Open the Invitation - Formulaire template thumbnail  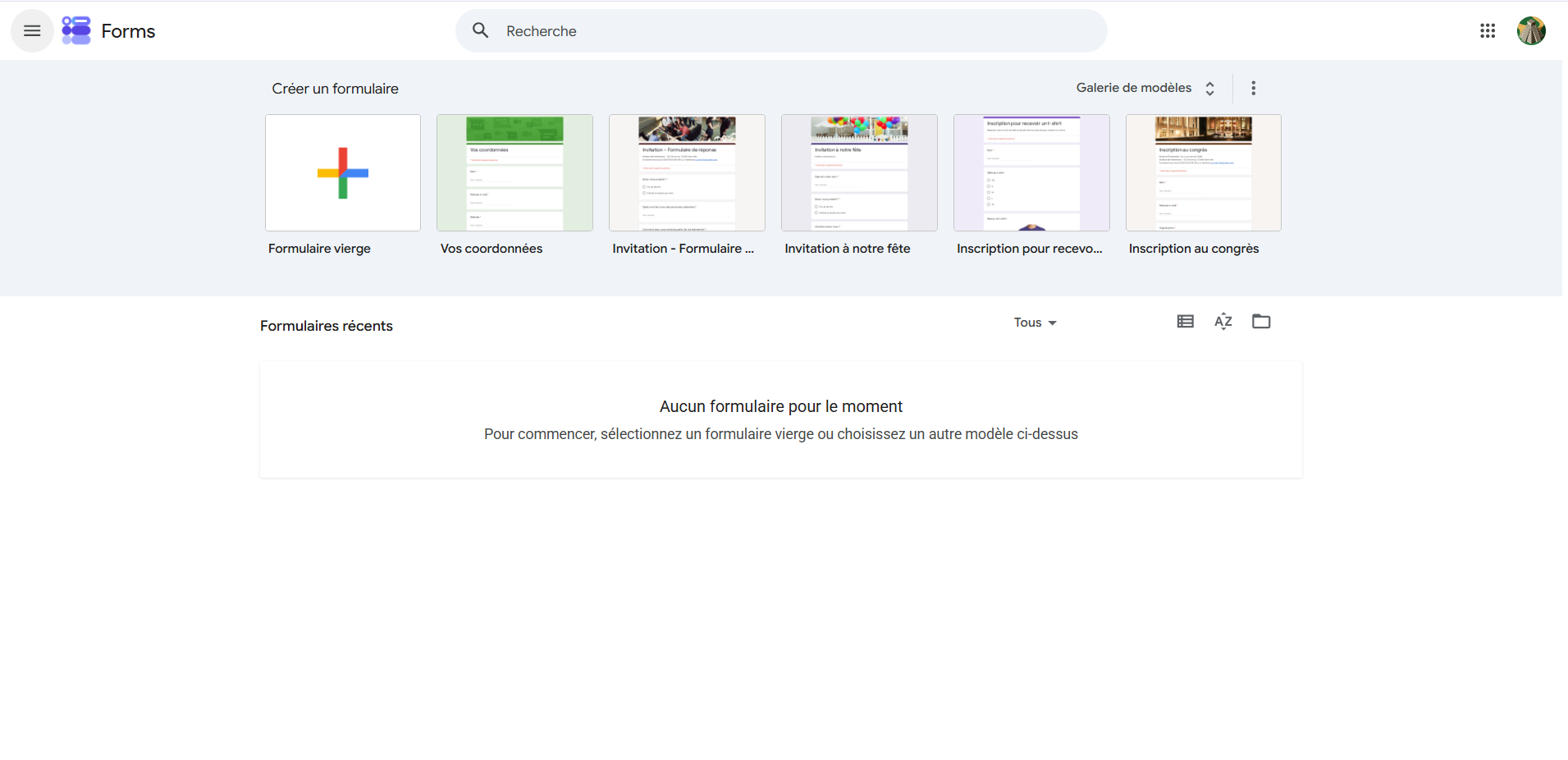pyautogui.click(x=687, y=173)
